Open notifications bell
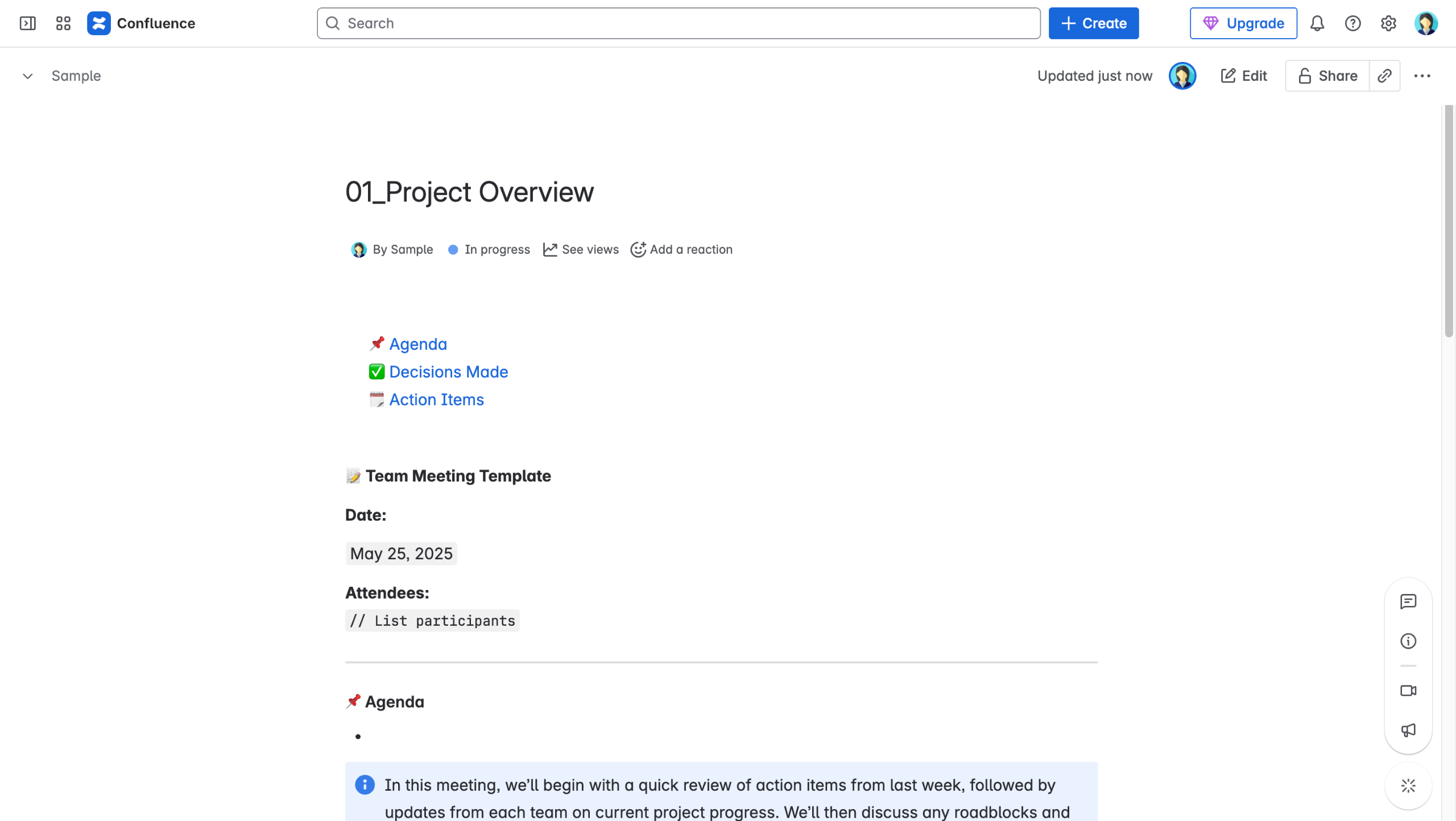The height and width of the screenshot is (821, 1456). (1317, 23)
